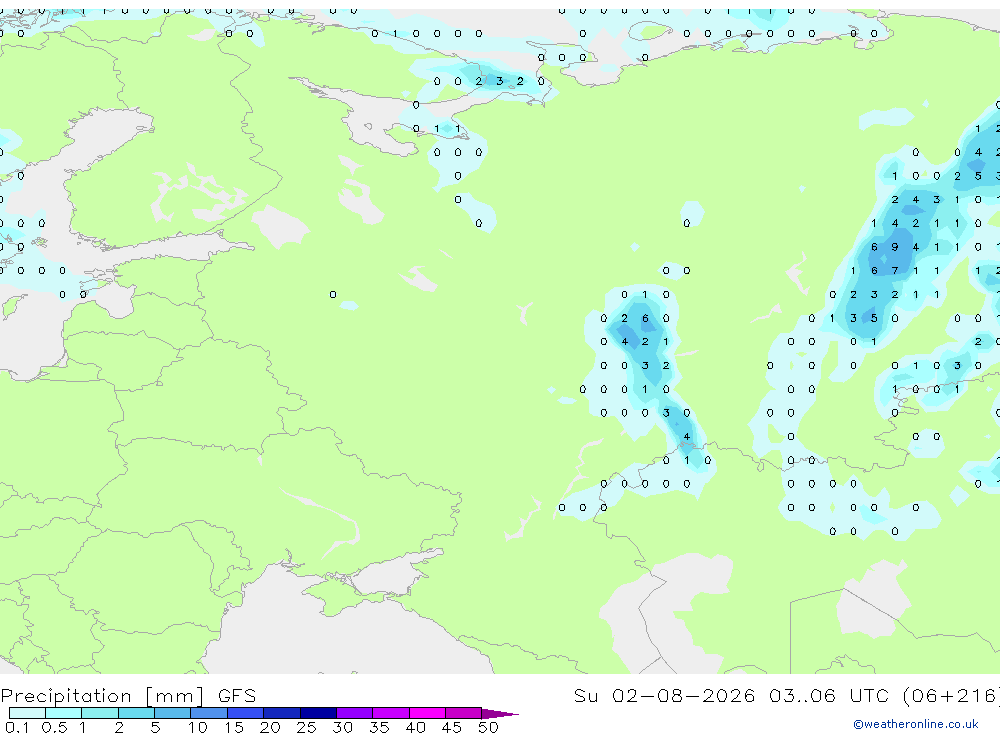Select the 5–10 mm legend swatch
The image size is (1000, 733).
(x=172, y=713)
